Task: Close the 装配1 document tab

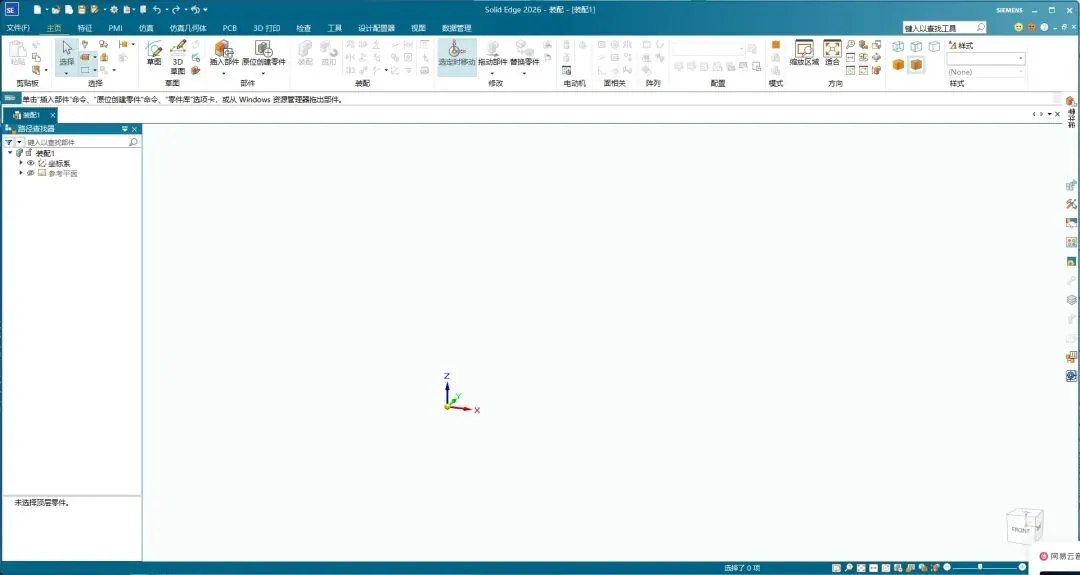Action: tap(52, 115)
